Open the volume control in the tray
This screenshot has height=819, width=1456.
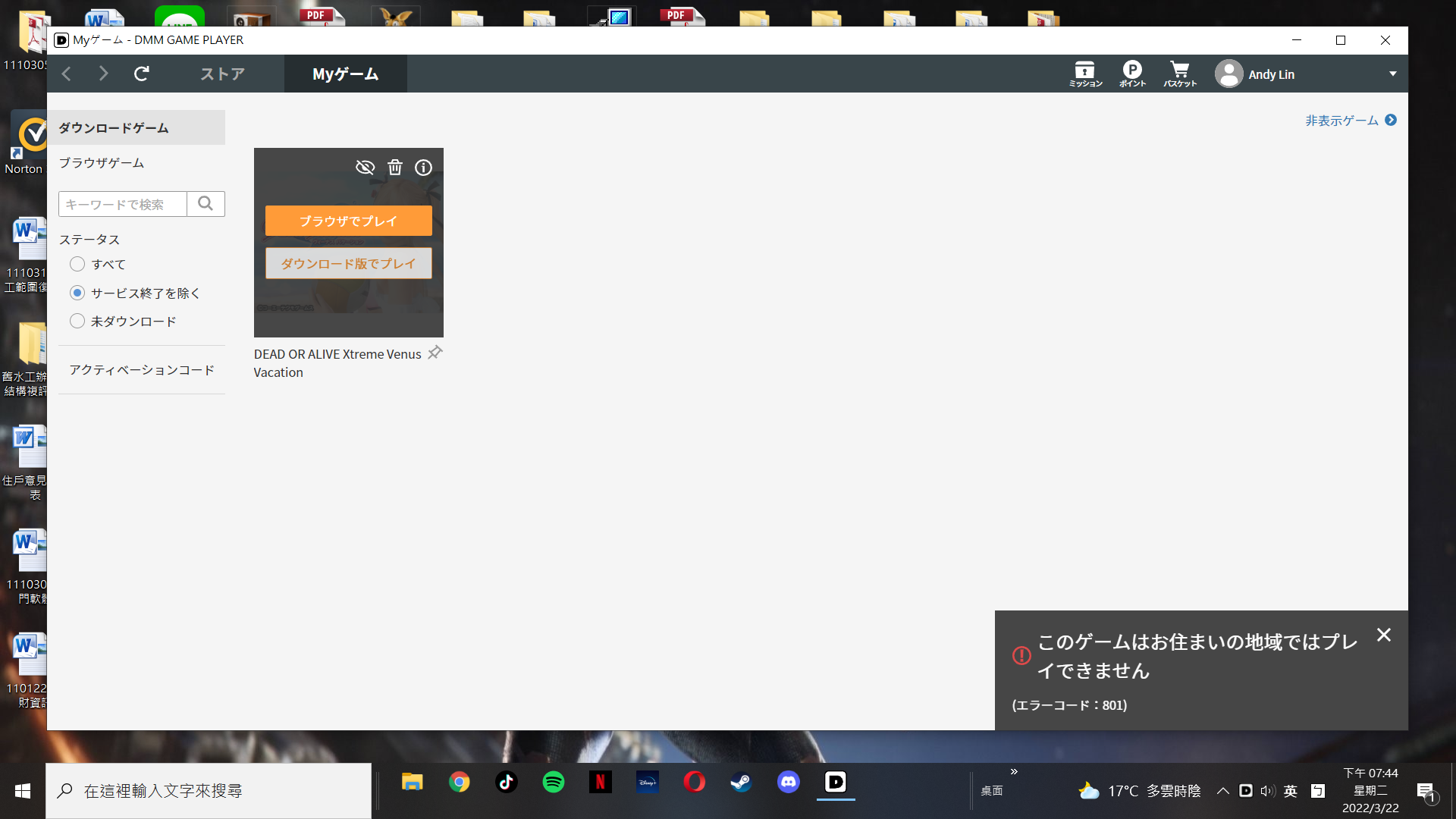click(x=1268, y=791)
